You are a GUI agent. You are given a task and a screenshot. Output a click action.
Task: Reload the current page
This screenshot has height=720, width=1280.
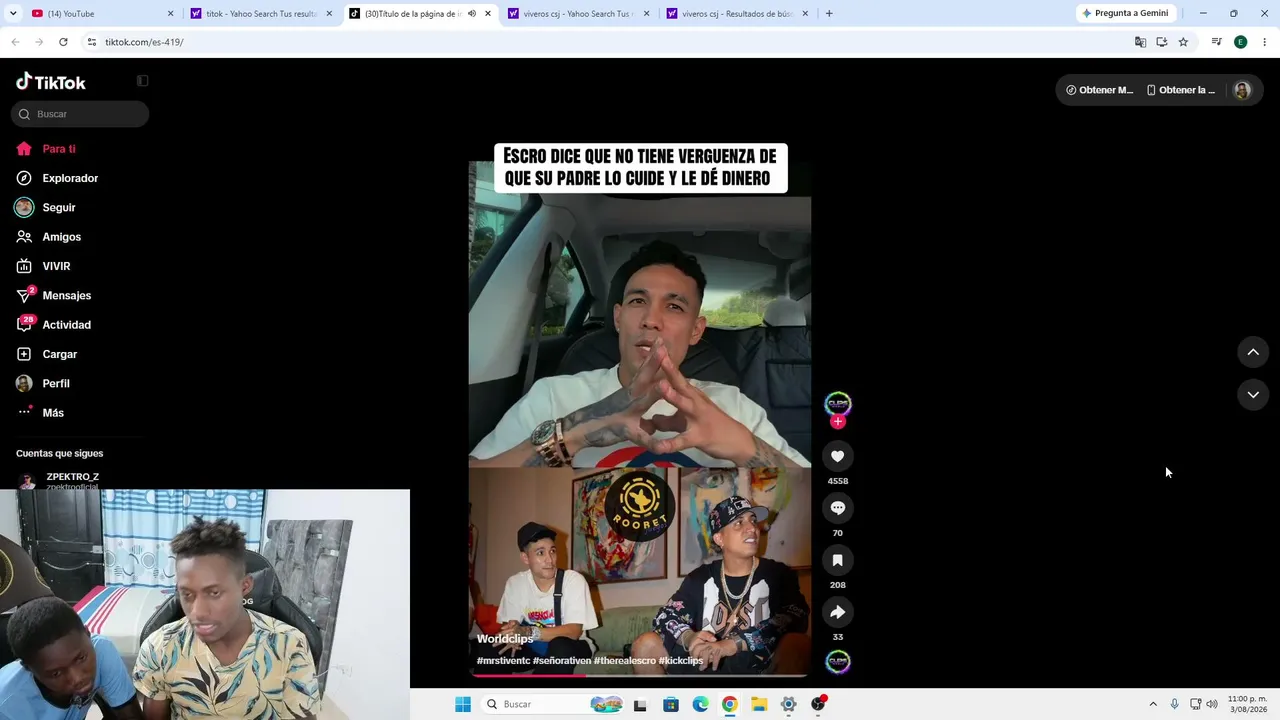(63, 42)
